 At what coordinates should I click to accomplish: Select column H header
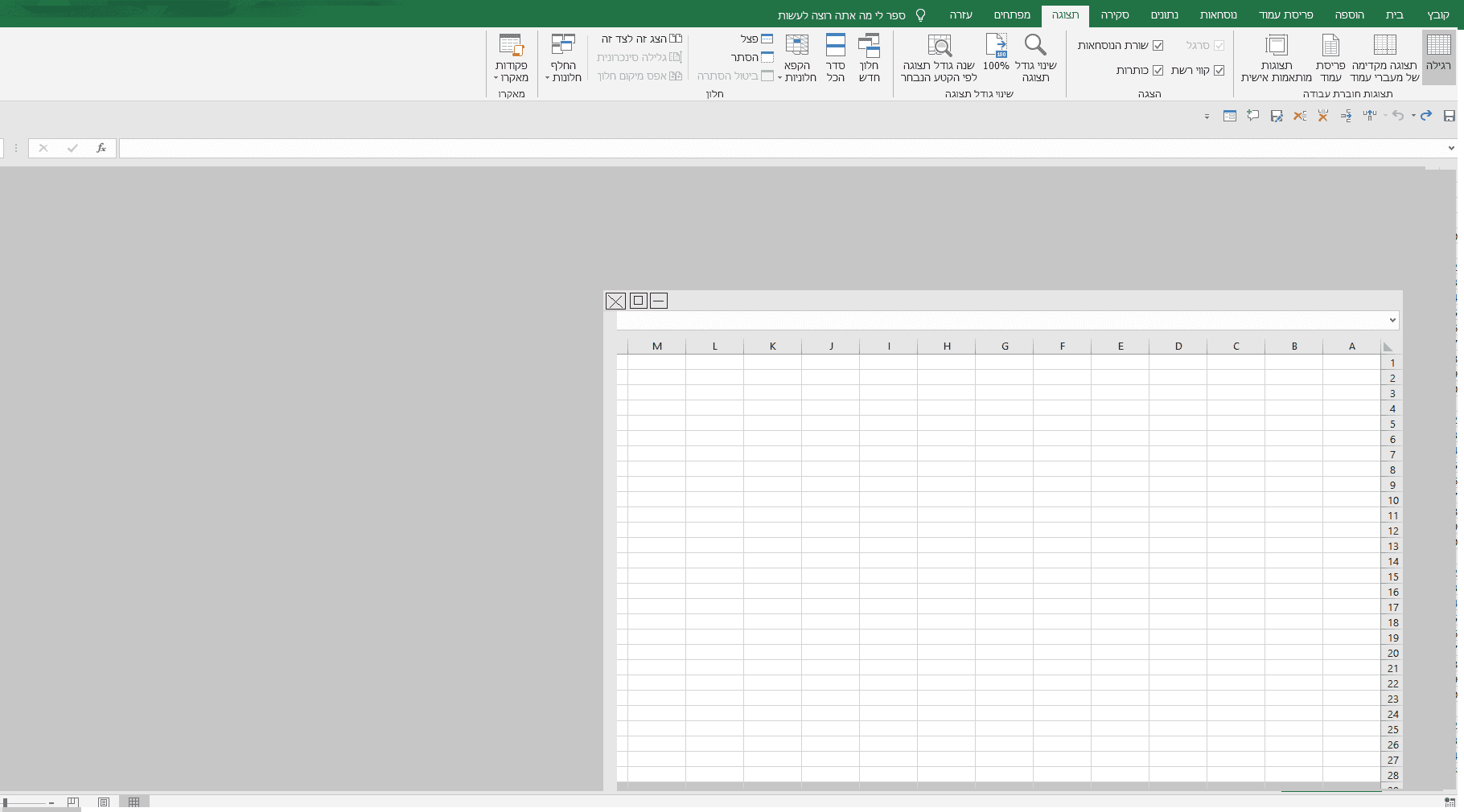point(947,347)
